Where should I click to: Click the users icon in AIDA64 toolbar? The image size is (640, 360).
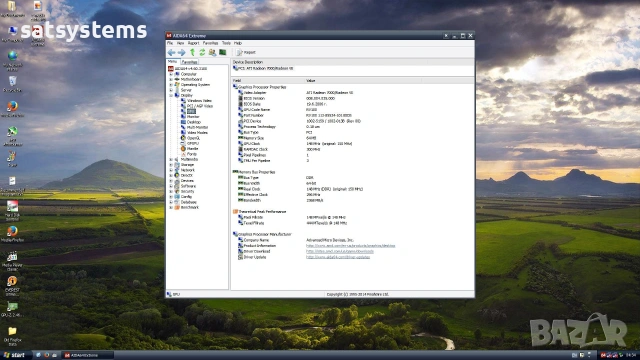(x=212, y=52)
